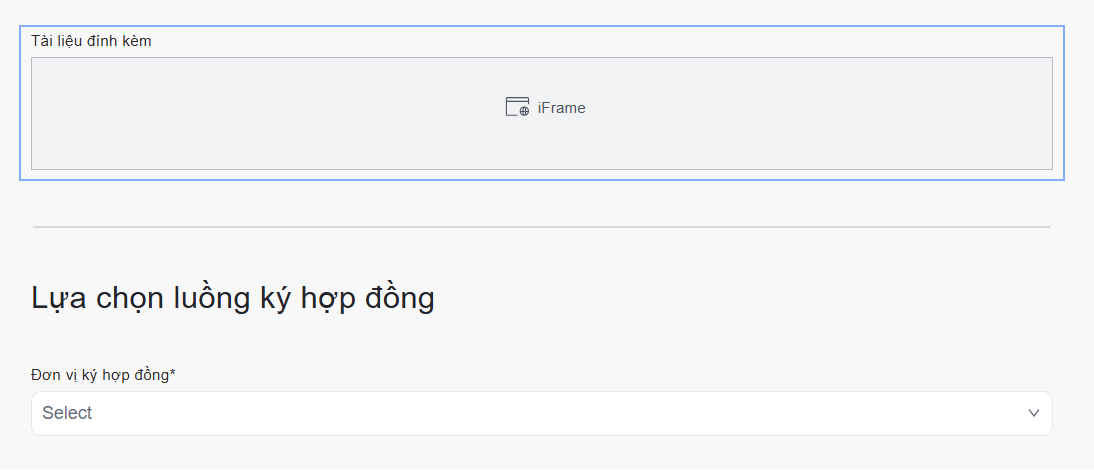The height and width of the screenshot is (470, 1094).
Task: Click the Lựa chọn luồng ký hợp đồng heading
Action: click(x=233, y=298)
